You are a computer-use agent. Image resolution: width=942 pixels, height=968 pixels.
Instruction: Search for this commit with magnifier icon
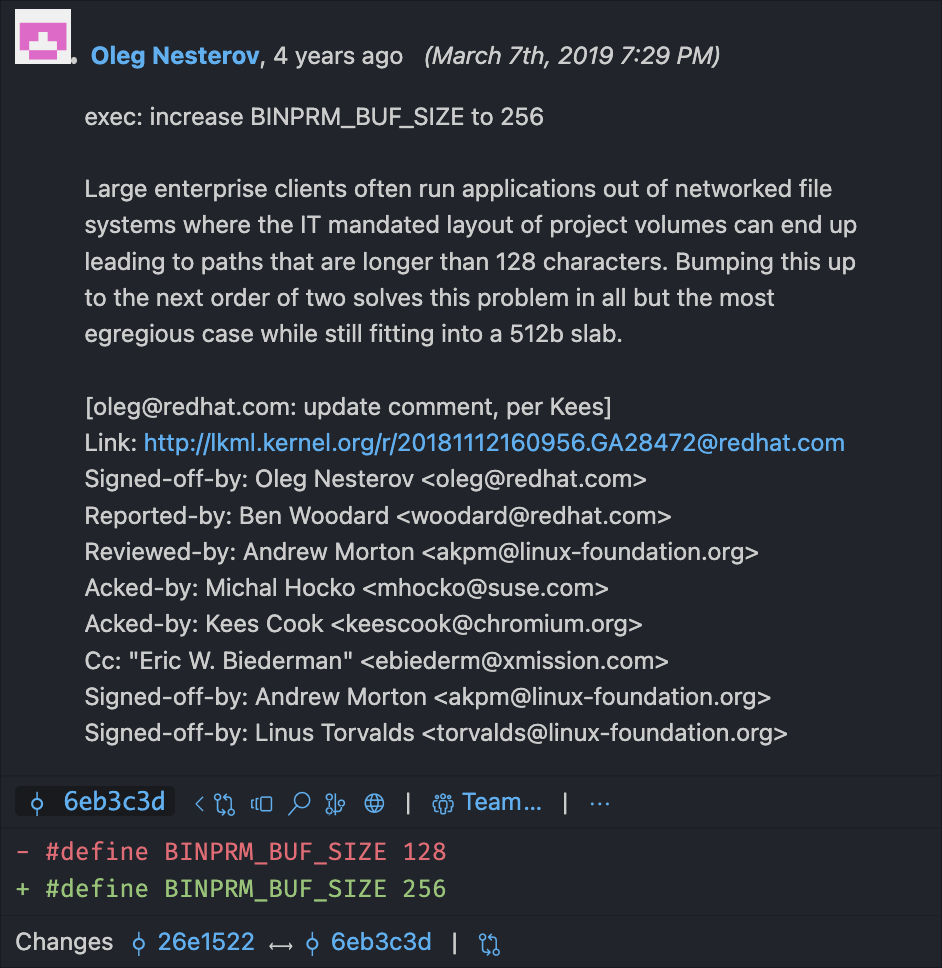299,802
